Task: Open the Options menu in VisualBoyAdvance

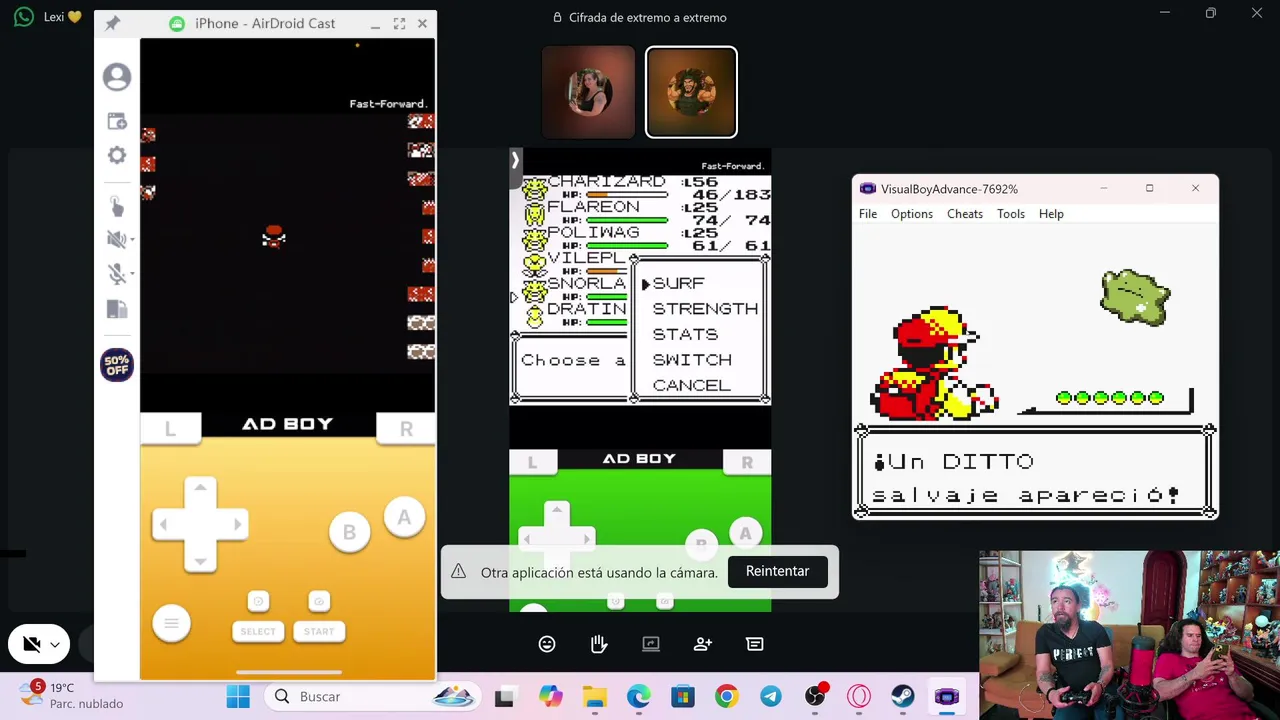Action: click(x=912, y=214)
